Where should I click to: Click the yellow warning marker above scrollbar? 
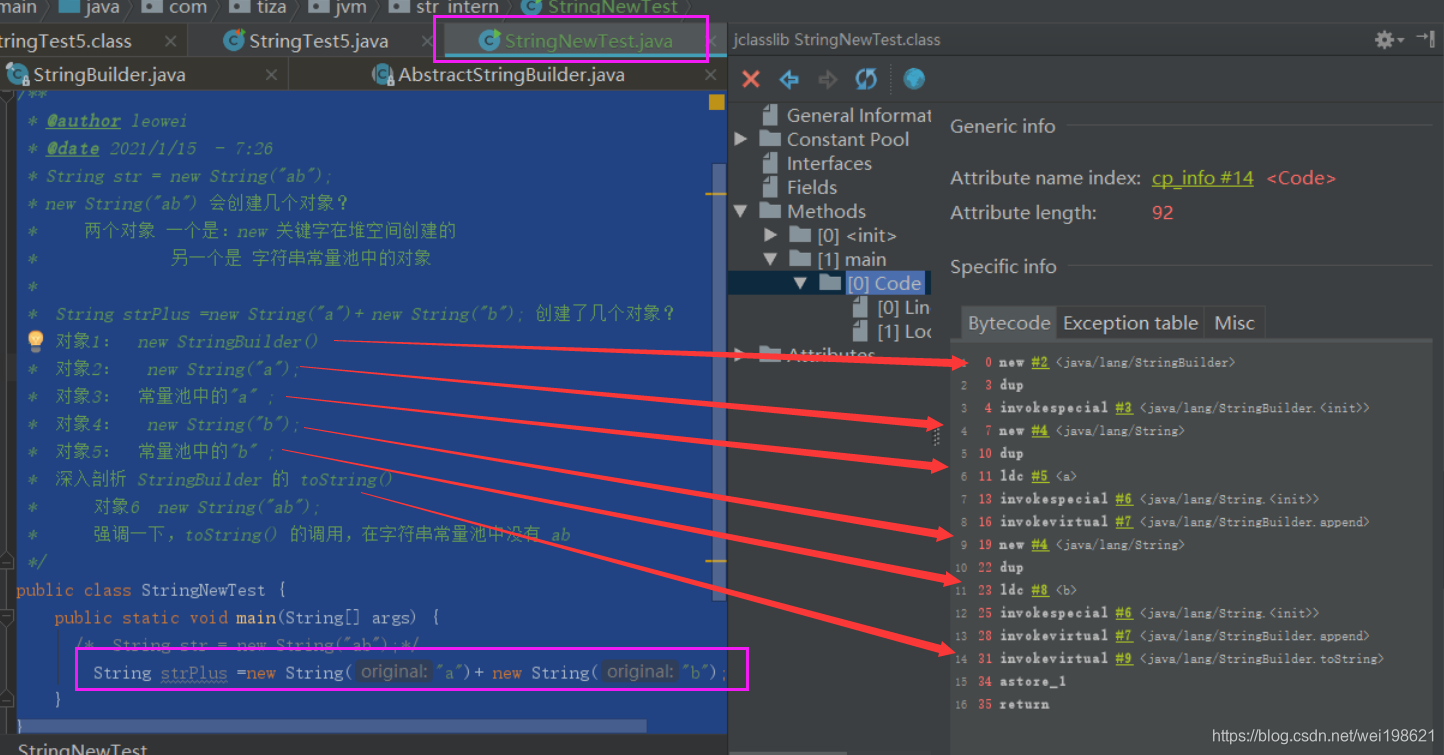point(716,102)
